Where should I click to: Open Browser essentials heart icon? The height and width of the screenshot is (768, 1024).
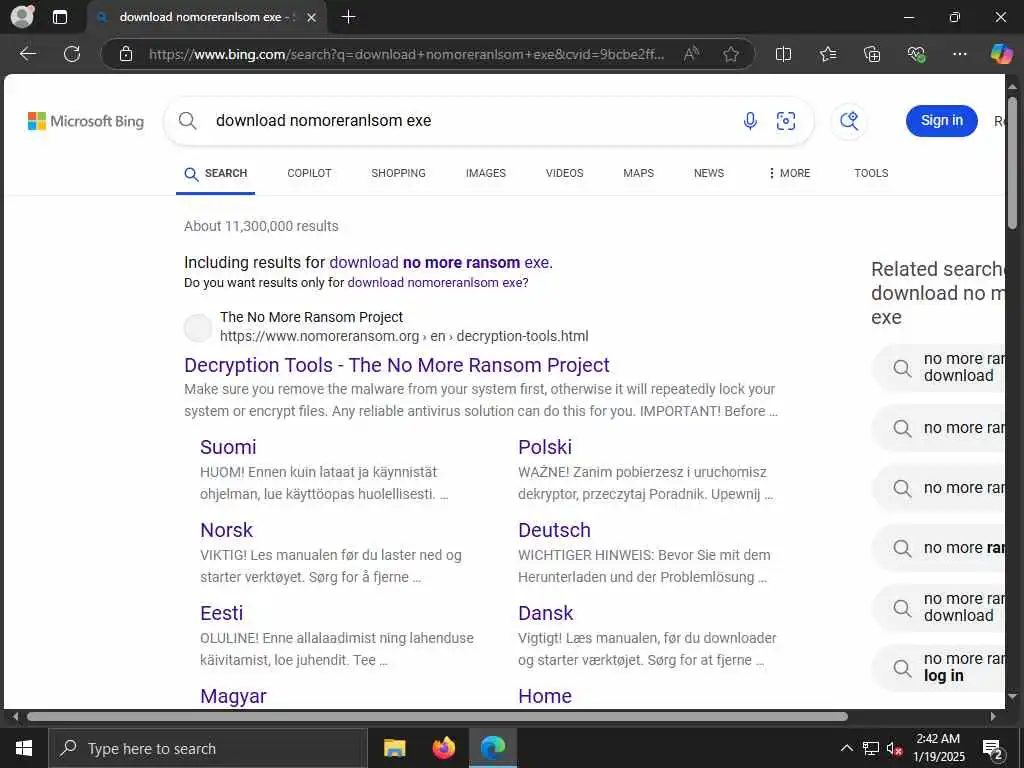(x=916, y=54)
